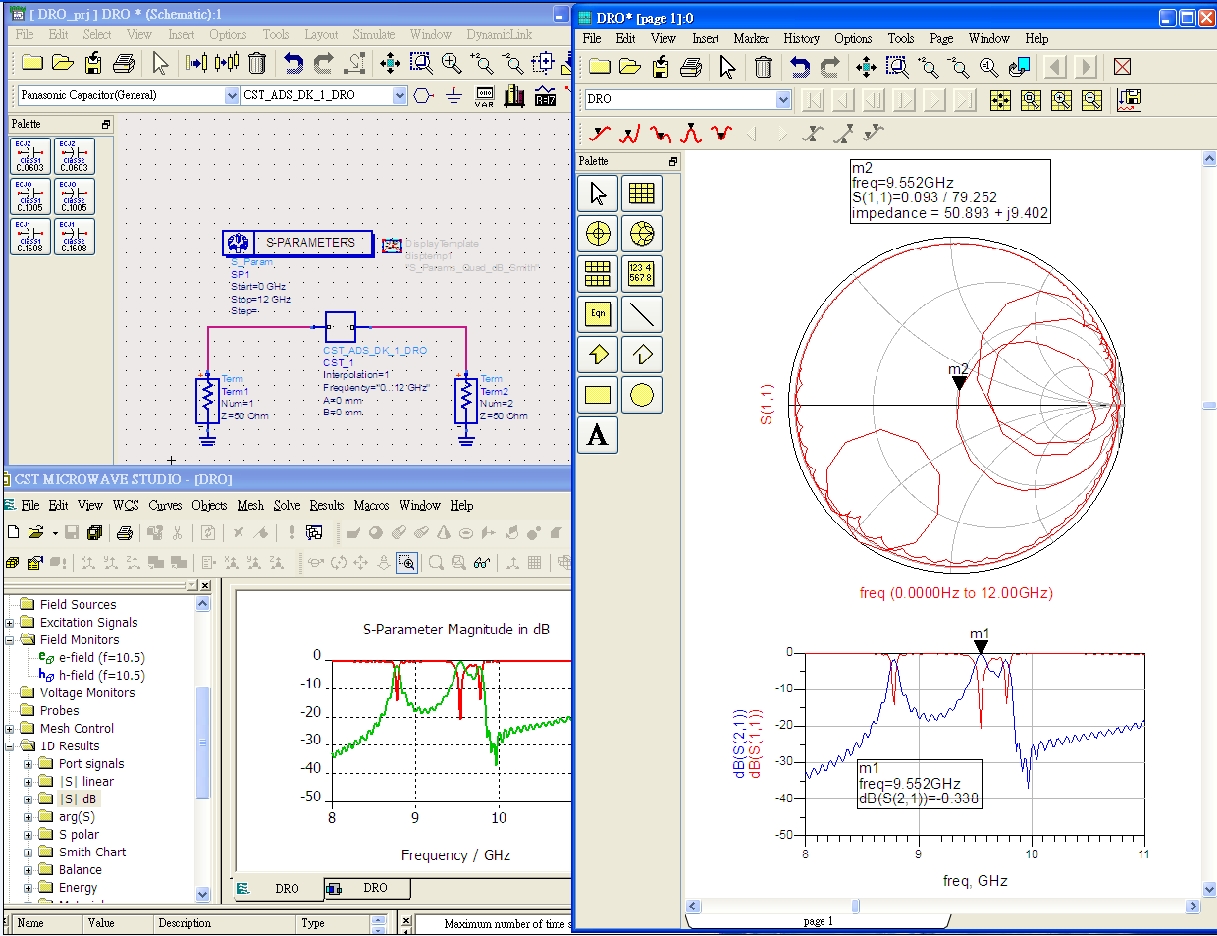Click the peak marker icon in the marker toolbar
The width and height of the screenshot is (1217, 936).
pos(690,133)
